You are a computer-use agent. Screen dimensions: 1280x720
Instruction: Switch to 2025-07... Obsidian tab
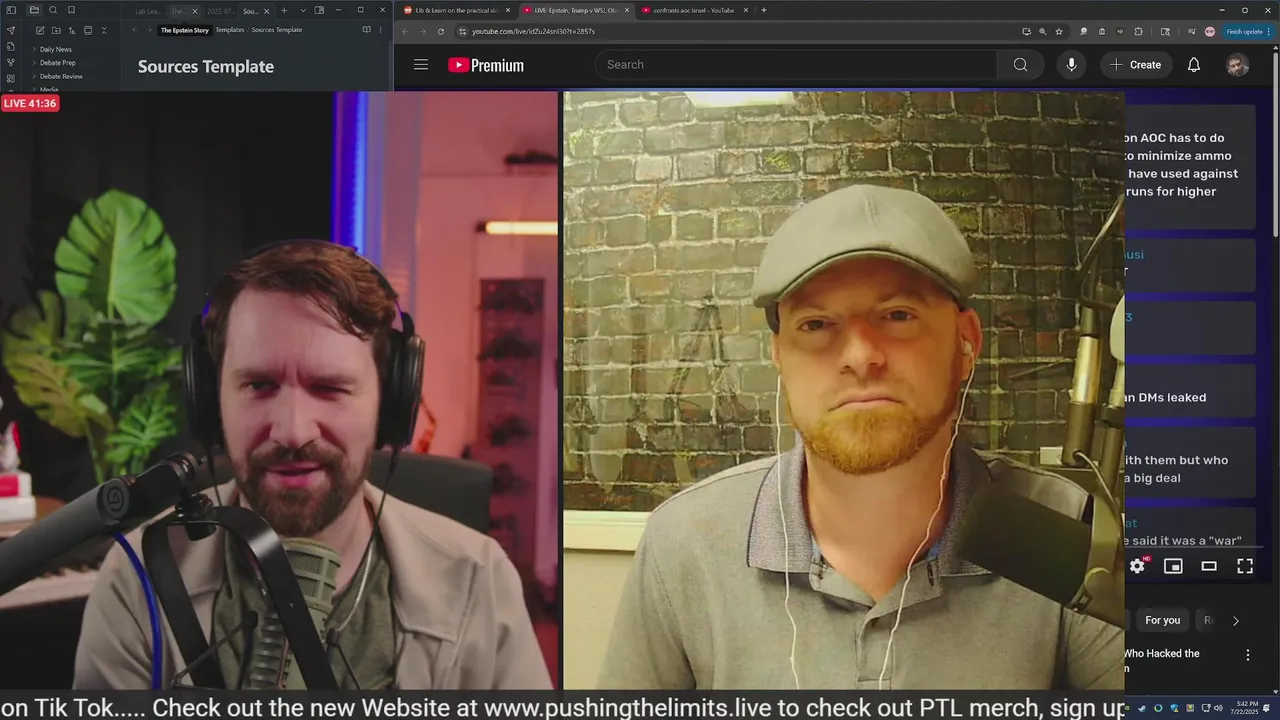[220, 11]
